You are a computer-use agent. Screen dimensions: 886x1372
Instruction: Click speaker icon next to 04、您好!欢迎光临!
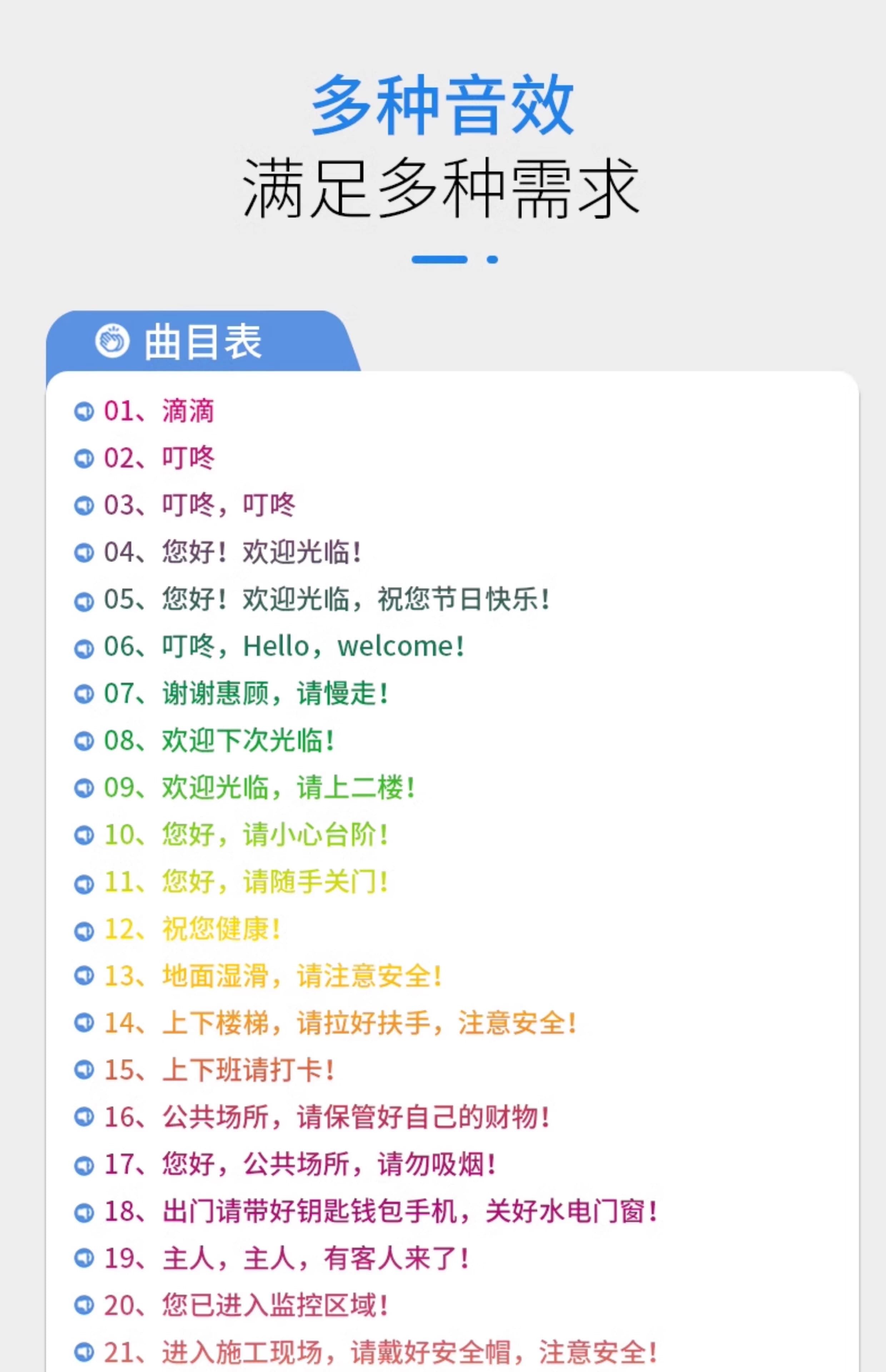[84, 553]
